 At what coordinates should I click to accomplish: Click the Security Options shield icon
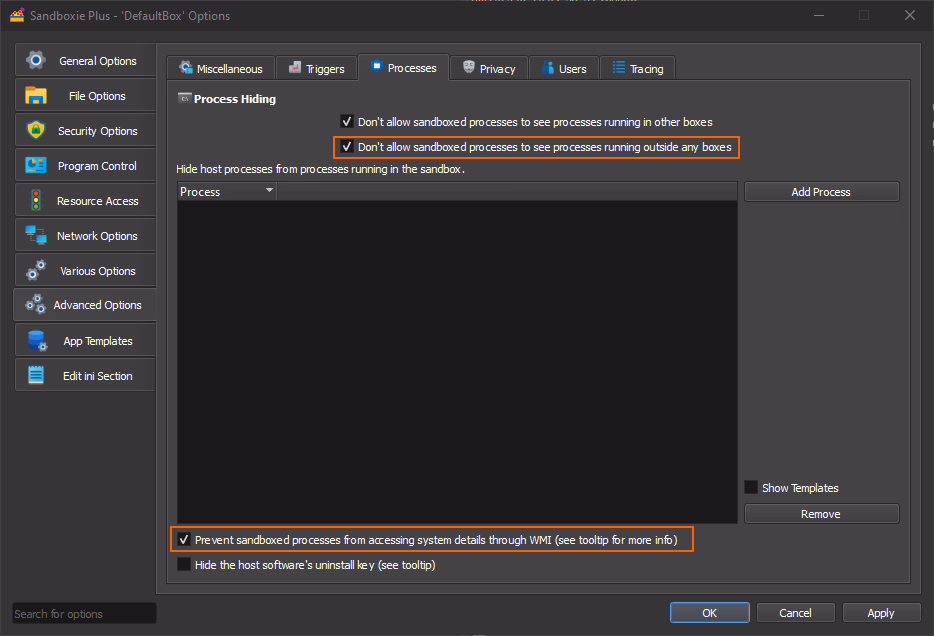tap(36, 131)
